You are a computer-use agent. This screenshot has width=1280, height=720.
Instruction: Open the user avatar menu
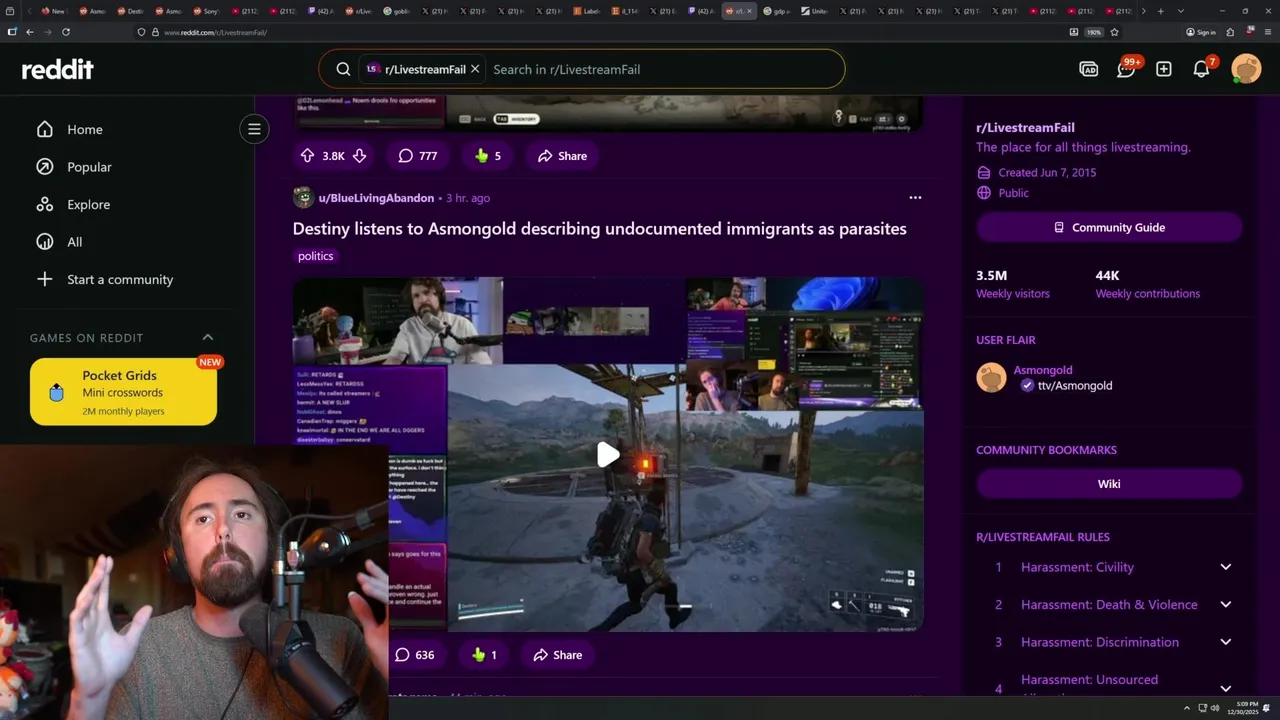pyautogui.click(x=1246, y=69)
